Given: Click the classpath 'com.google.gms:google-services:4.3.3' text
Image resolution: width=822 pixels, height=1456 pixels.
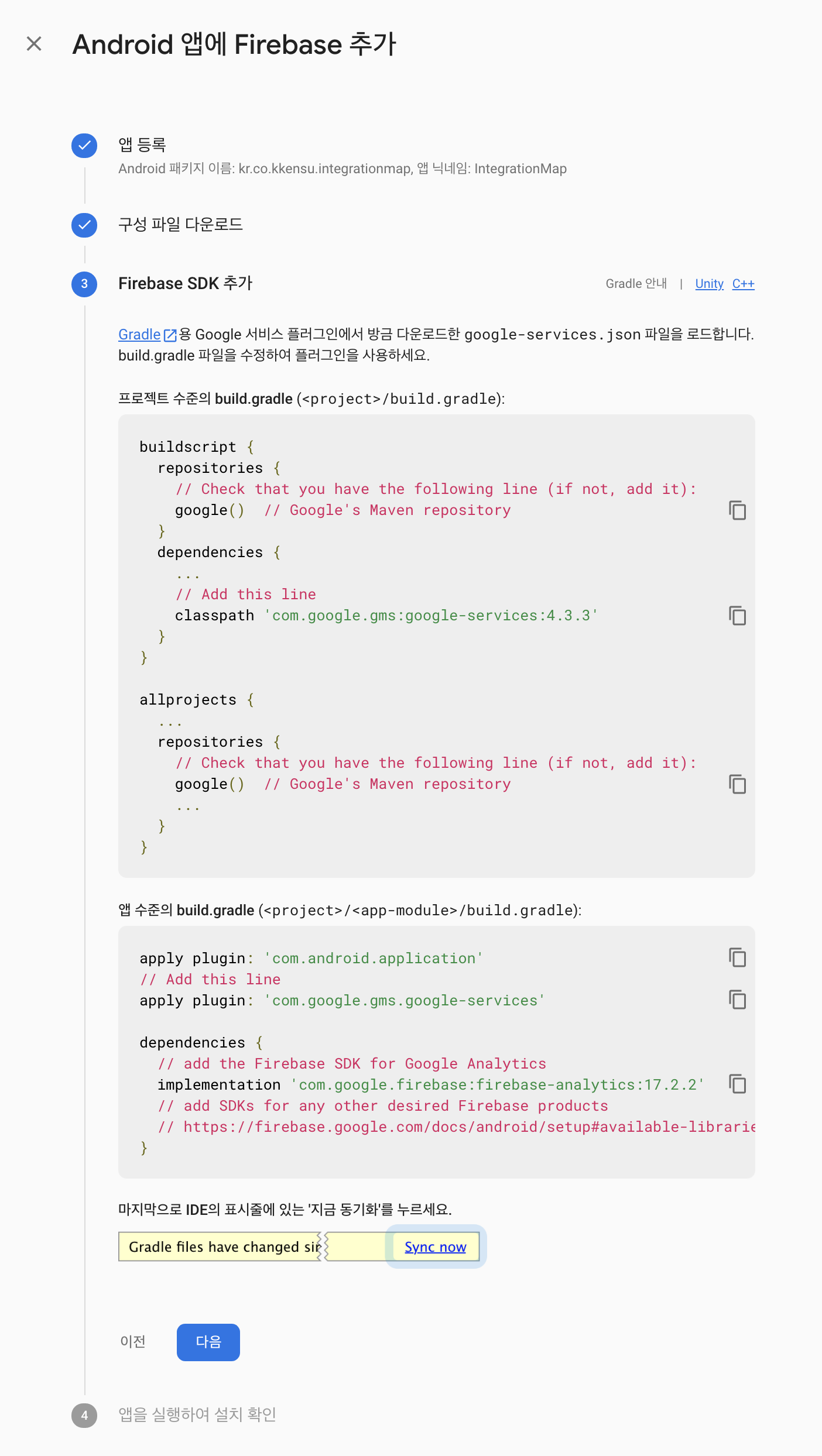Looking at the screenshot, I should point(386,616).
